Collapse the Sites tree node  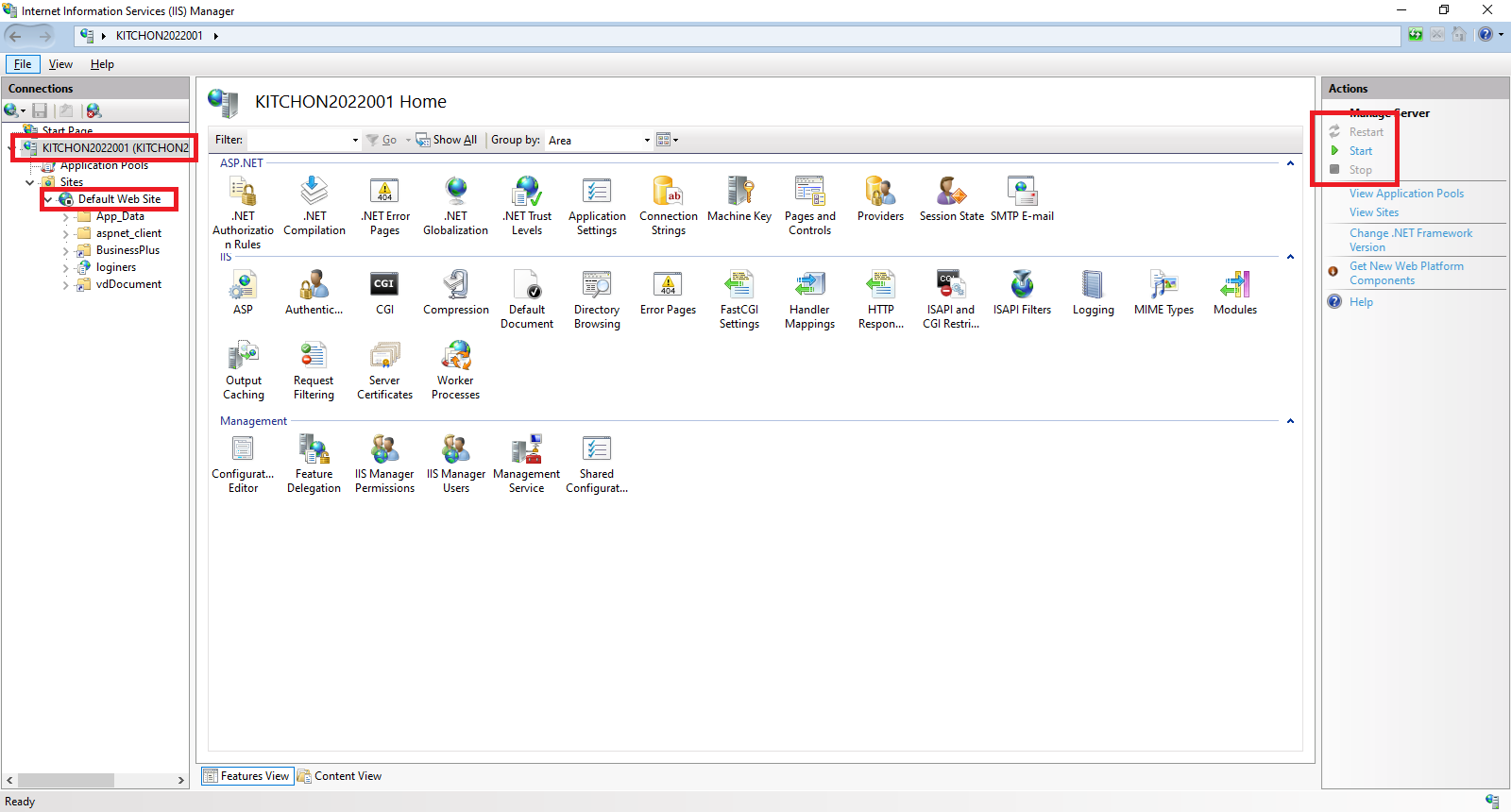tap(30, 182)
